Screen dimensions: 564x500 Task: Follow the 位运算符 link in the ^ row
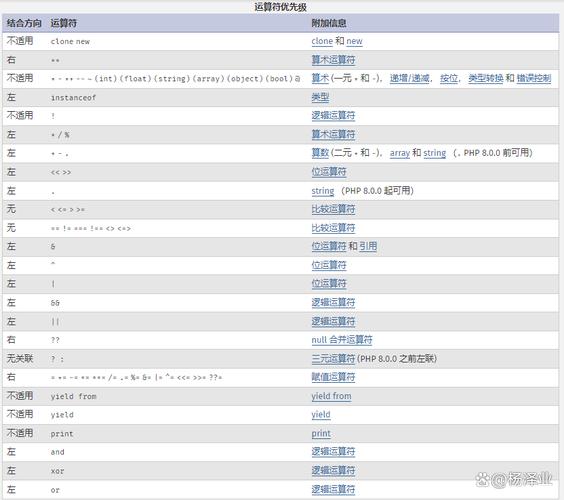pos(329,265)
